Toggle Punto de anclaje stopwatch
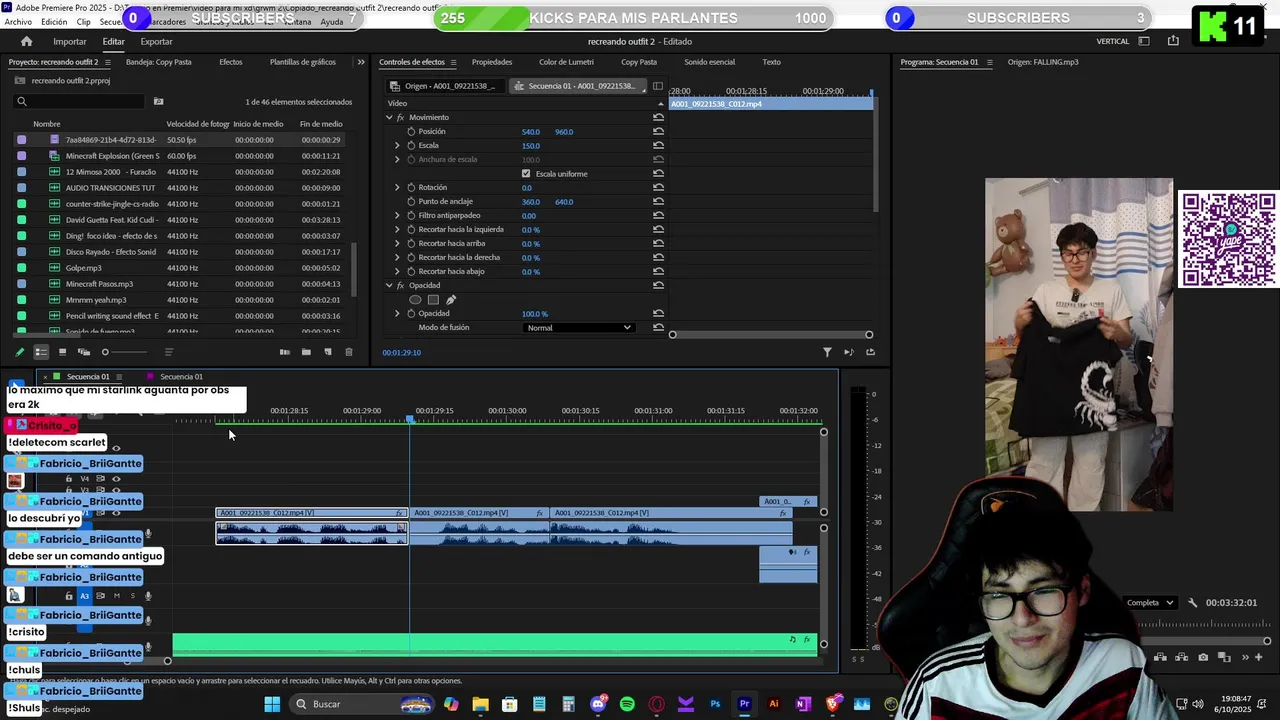The image size is (1280, 720). click(411, 201)
